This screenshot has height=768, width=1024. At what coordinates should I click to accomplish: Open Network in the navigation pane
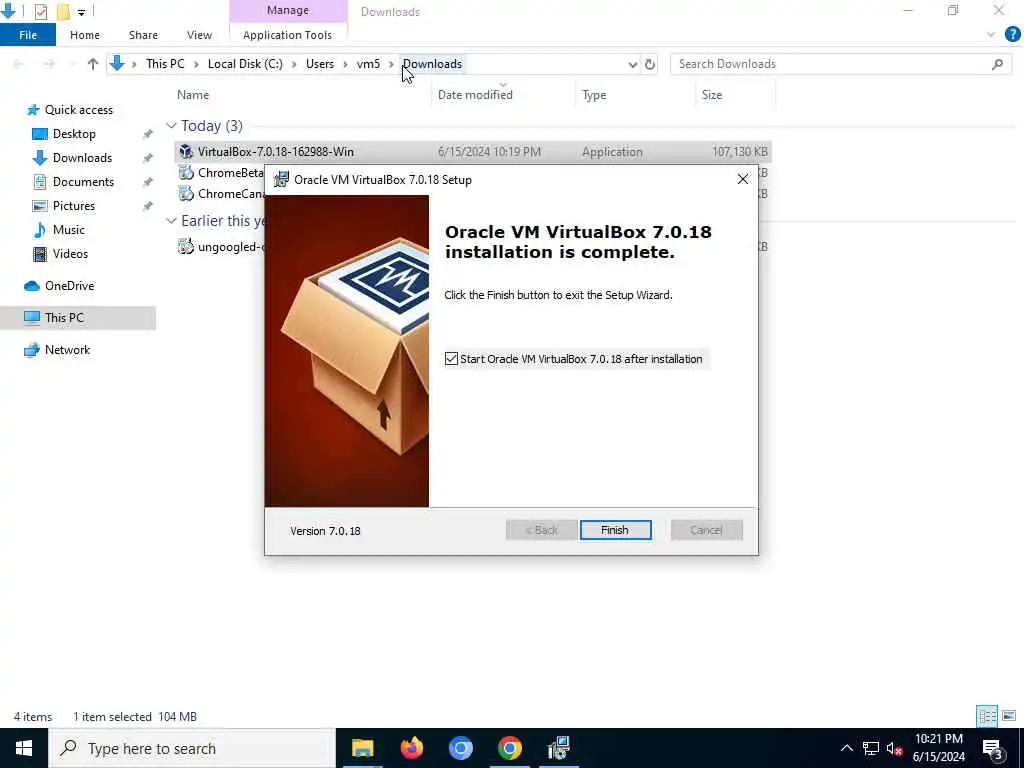click(67, 349)
